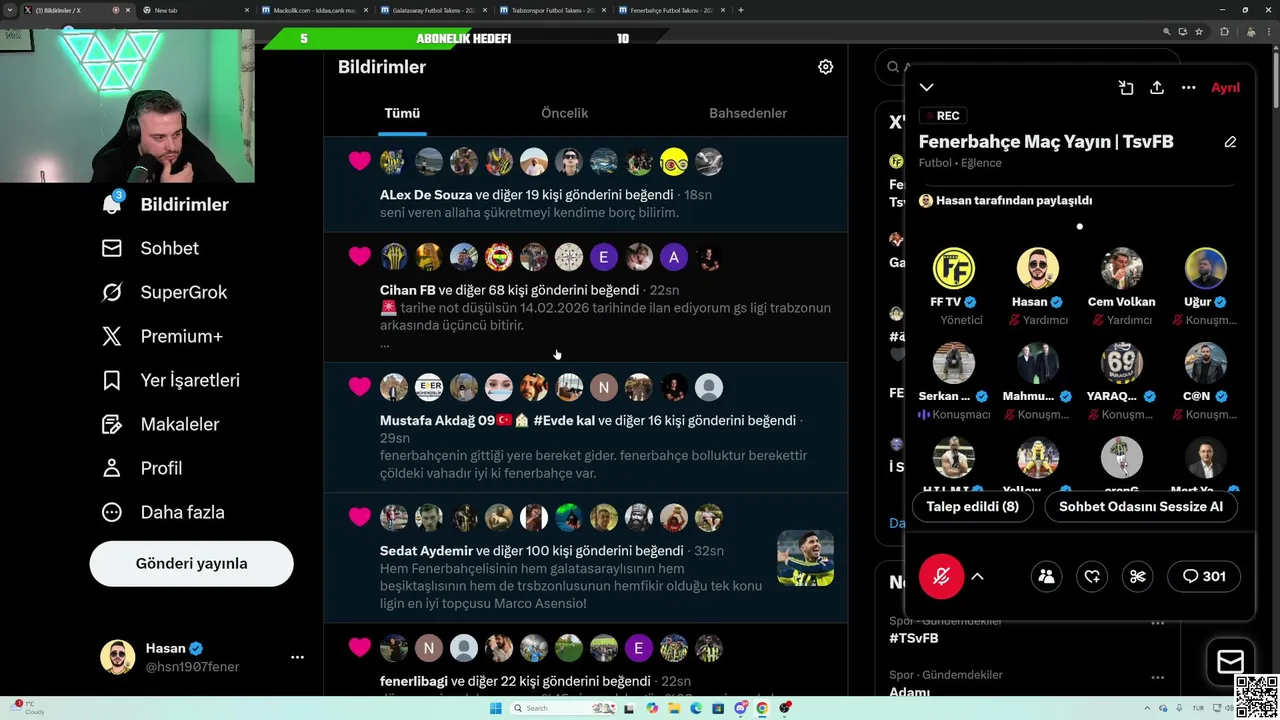
Task: Open Space comments 301 button
Action: 1204,576
